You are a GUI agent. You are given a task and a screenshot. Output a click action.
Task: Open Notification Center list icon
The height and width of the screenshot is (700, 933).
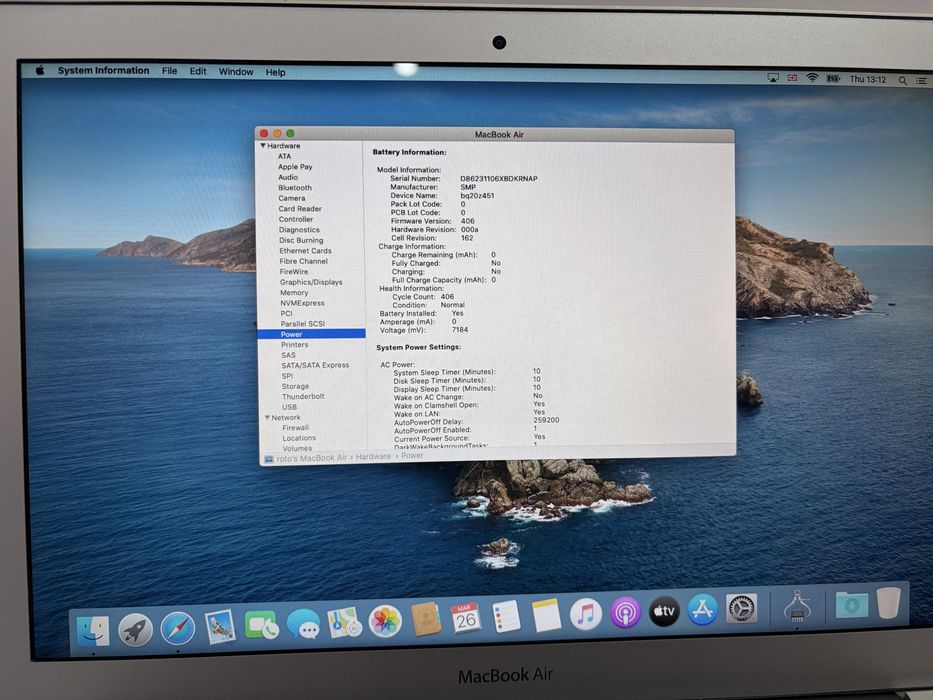tap(921, 81)
